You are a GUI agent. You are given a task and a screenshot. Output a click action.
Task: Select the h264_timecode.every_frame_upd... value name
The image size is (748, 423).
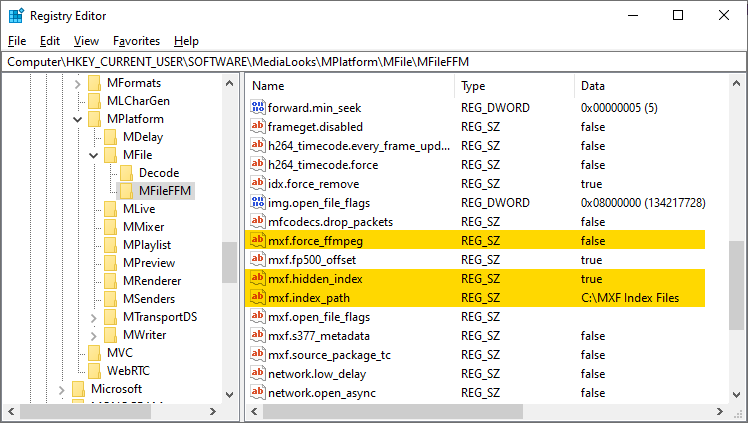click(359, 145)
